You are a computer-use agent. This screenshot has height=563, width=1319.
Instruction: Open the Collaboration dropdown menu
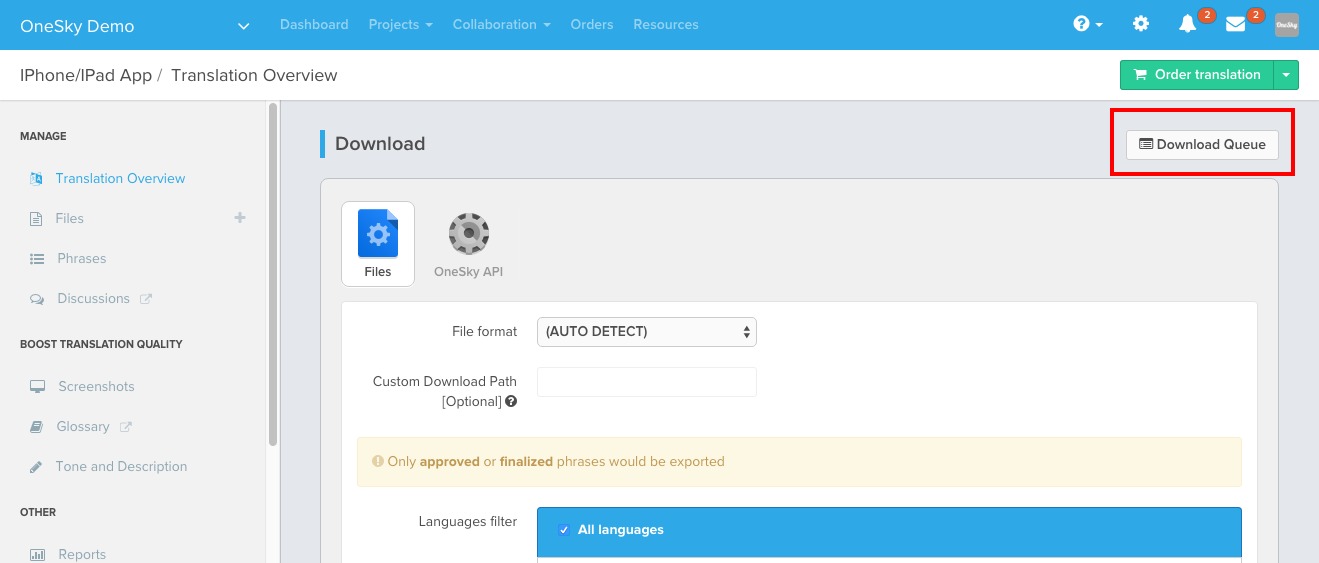[x=501, y=24]
